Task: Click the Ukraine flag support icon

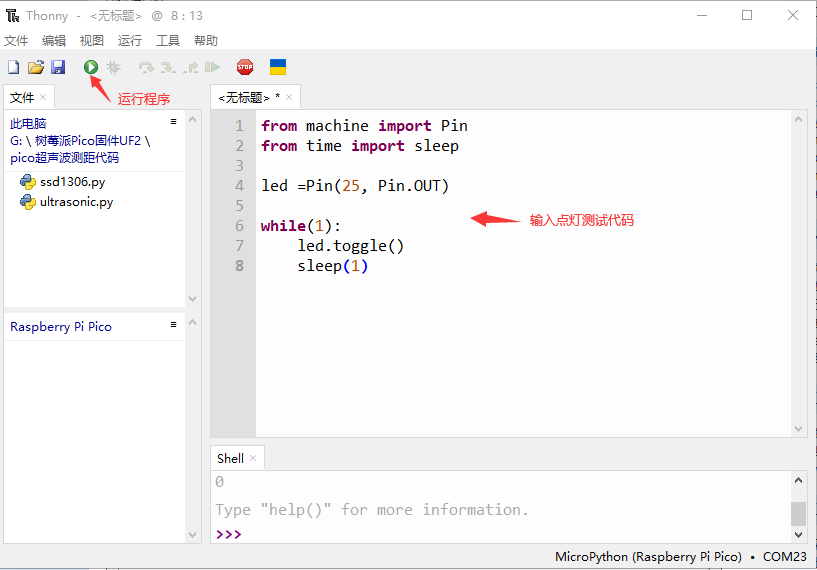Action: click(278, 67)
